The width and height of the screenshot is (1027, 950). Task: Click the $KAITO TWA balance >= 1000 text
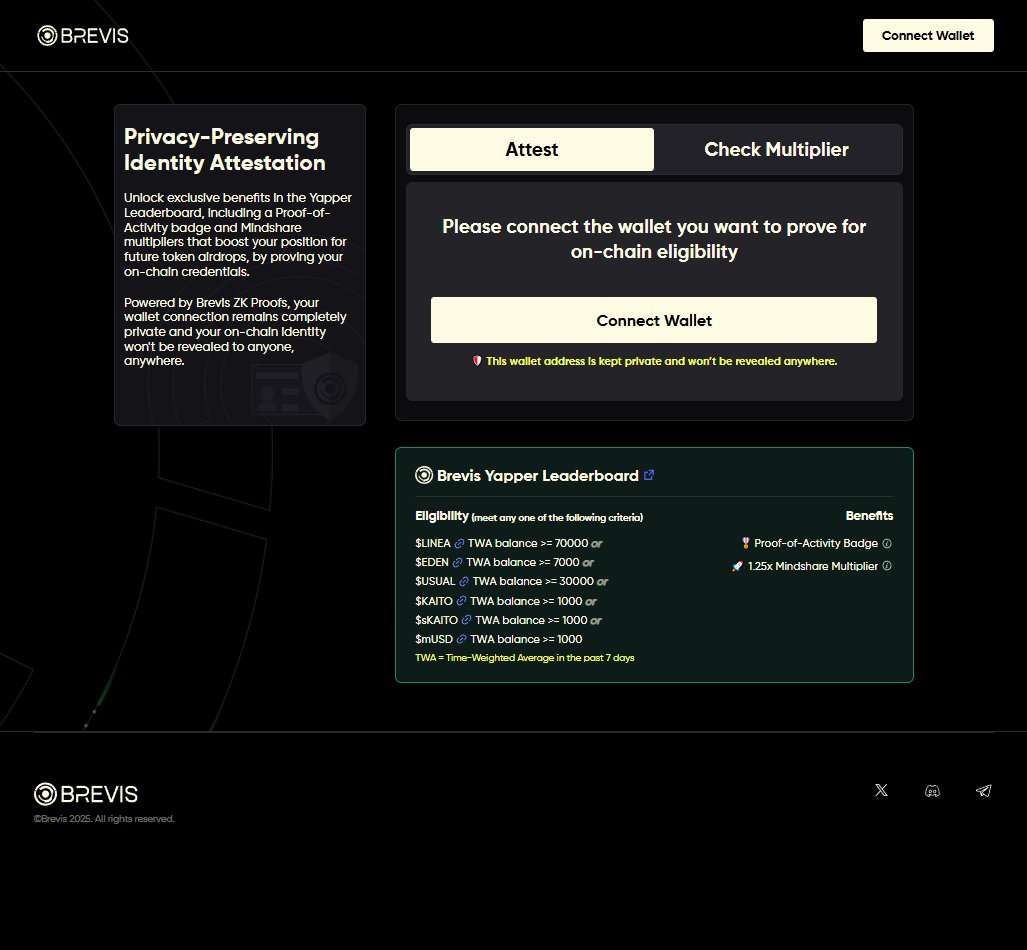[498, 601]
